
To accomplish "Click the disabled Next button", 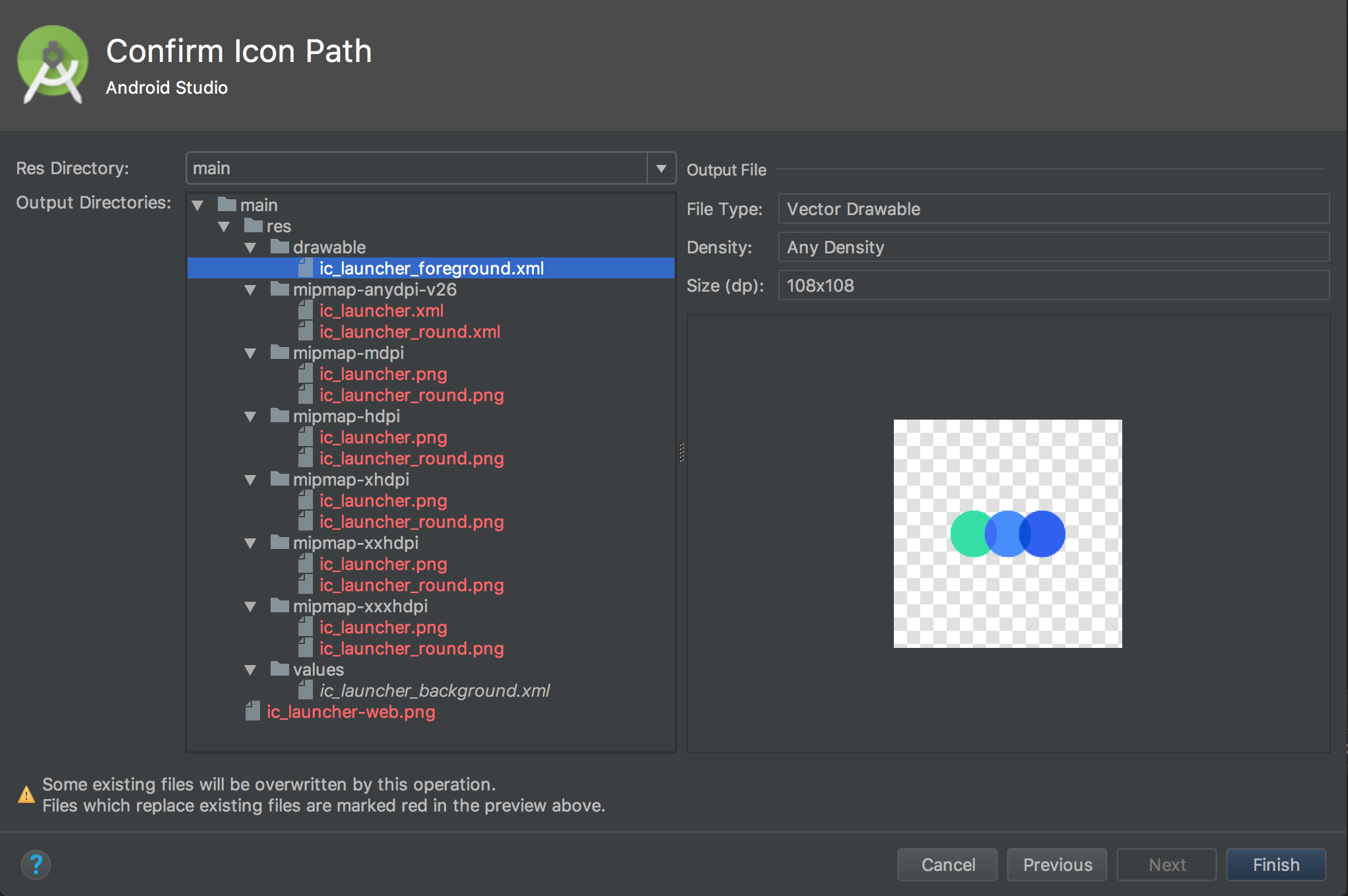I will point(1166,864).
